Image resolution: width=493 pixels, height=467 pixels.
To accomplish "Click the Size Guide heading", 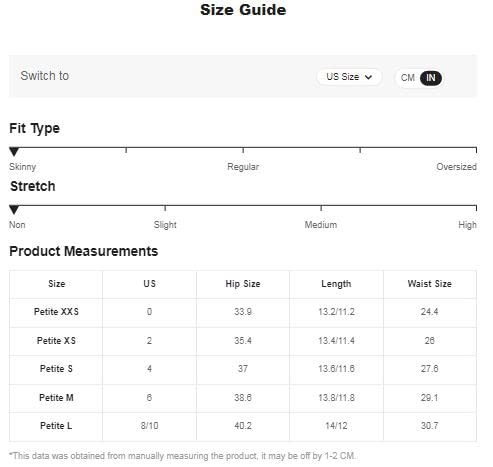I will pos(243,10).
